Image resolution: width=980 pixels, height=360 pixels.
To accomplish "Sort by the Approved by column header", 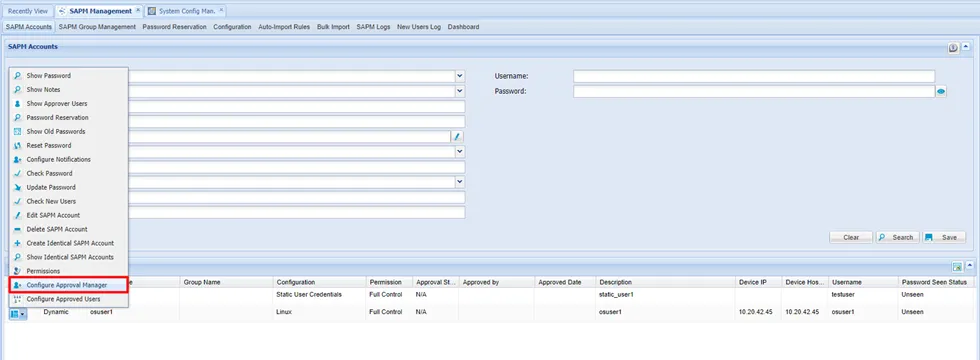I will click(x=497, y=282).
